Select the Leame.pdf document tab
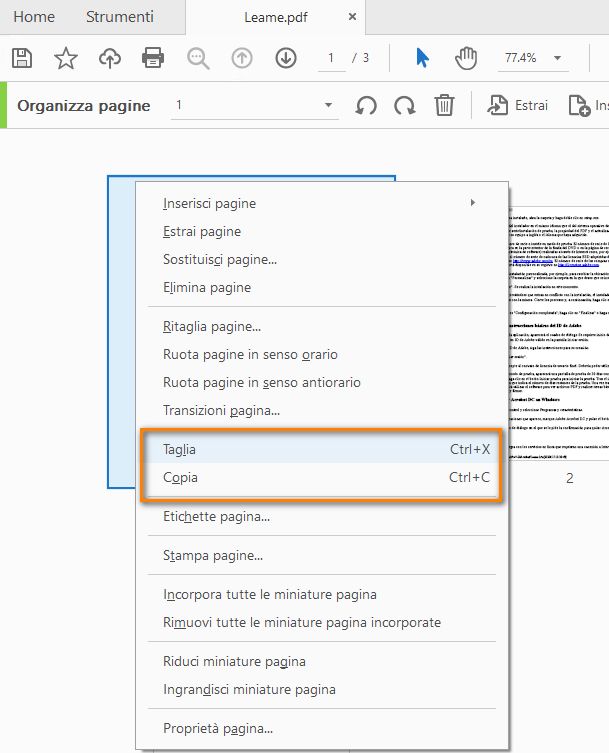Image resolution: width=609 pixels, height=753 pixels. (276, 17)
